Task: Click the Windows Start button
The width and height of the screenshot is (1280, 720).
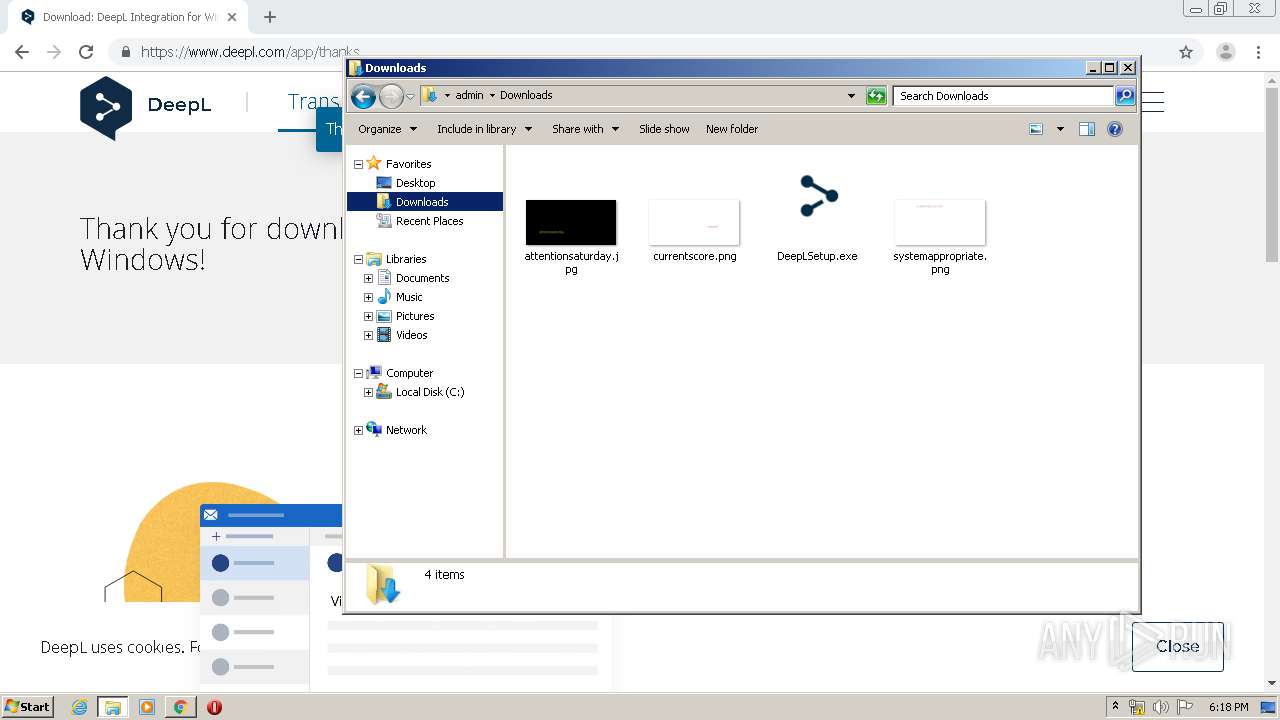Action: click(x=28, y=707)
